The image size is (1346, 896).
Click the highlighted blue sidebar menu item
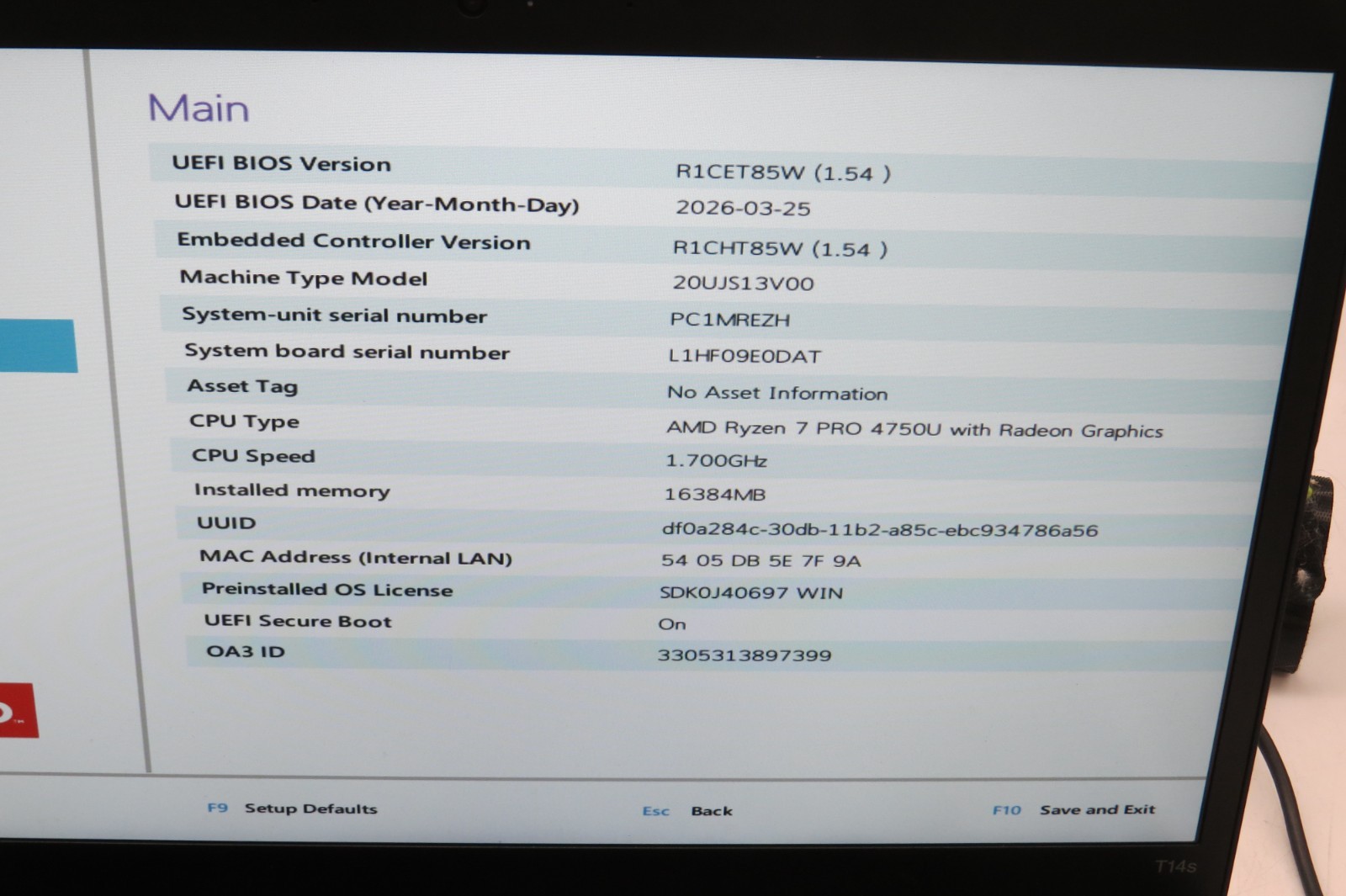[x=38, y=346]
